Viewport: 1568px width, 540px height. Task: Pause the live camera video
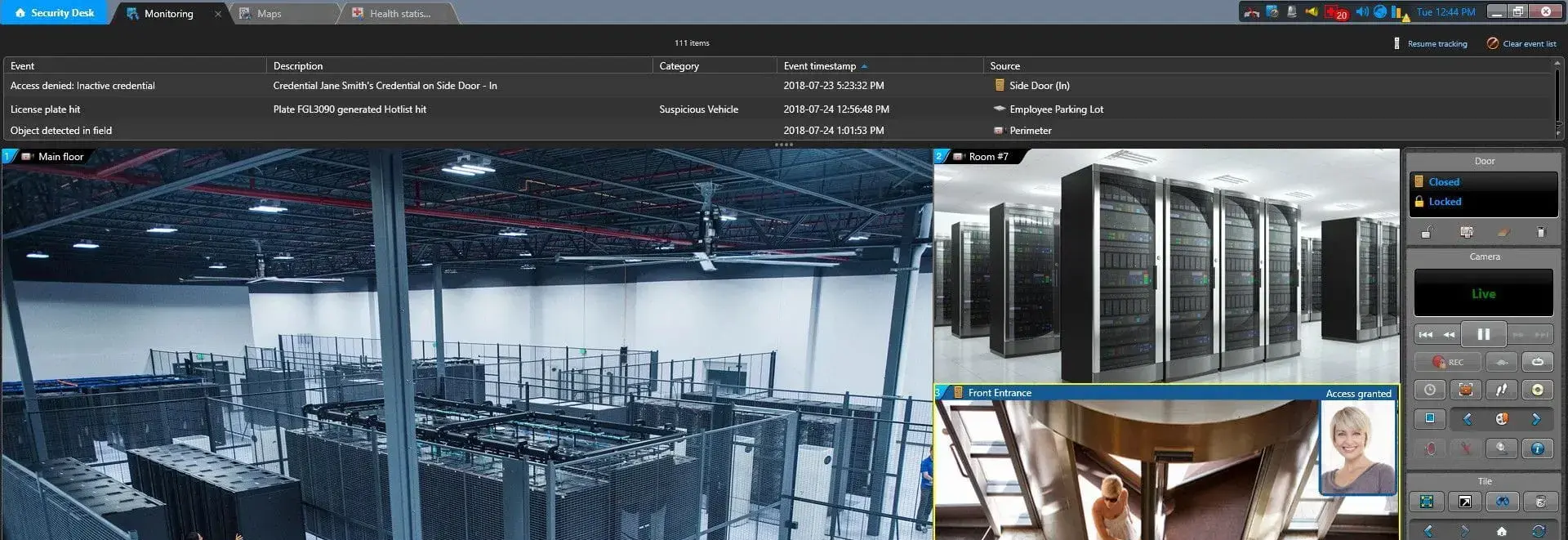(1483, 334)
